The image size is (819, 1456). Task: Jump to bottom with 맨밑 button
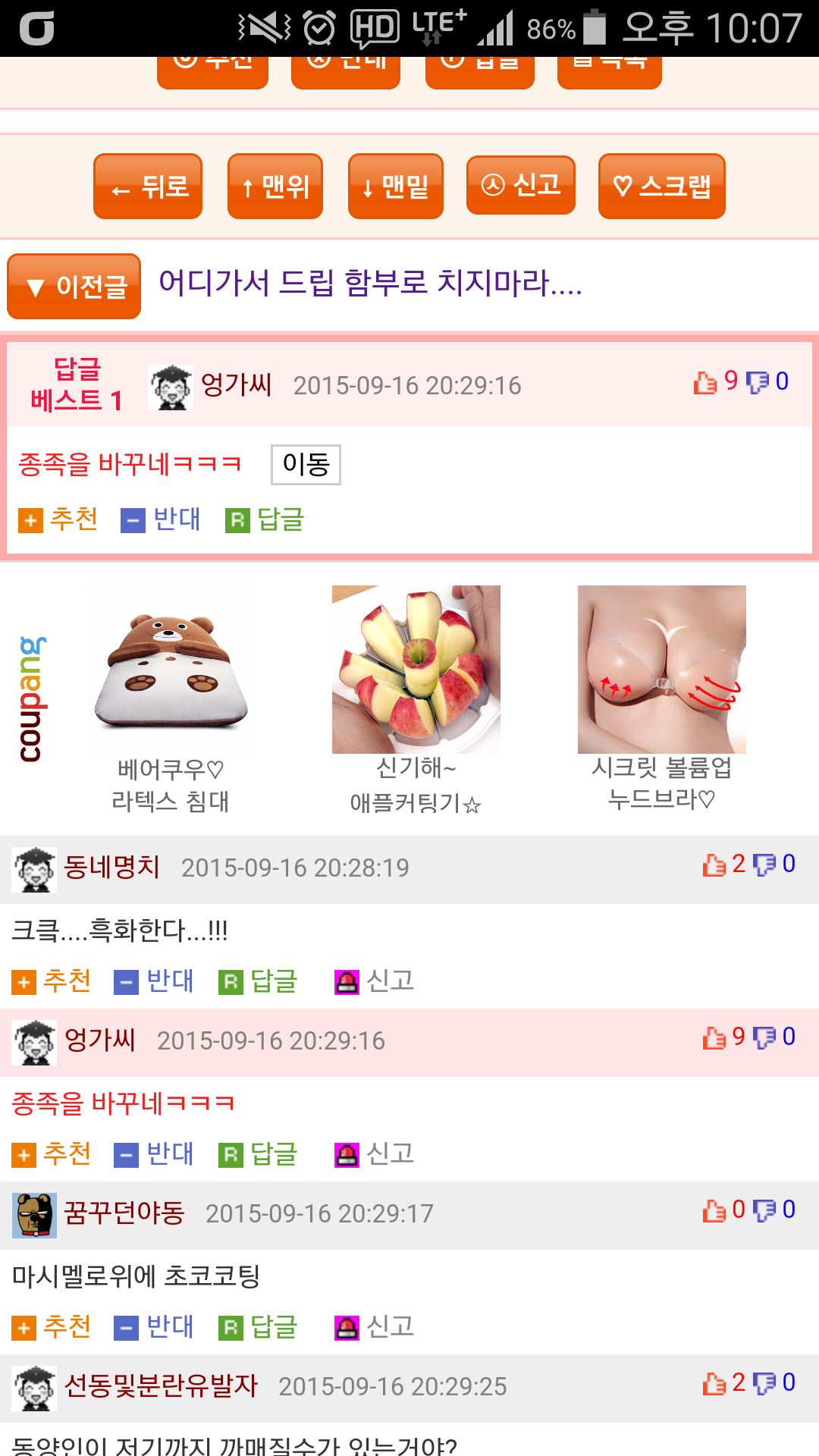(396, 187)
